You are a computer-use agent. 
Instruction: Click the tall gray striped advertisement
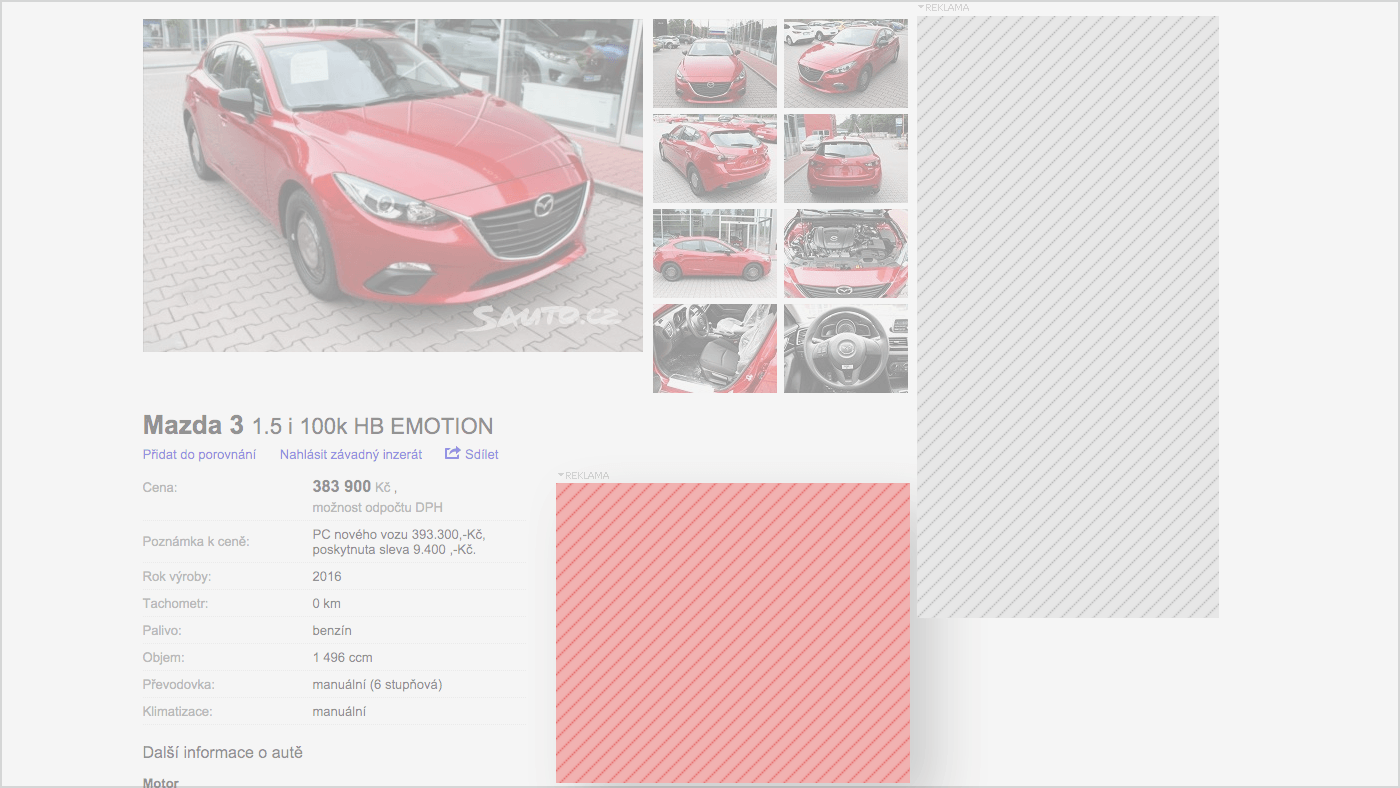point(1068,316)
